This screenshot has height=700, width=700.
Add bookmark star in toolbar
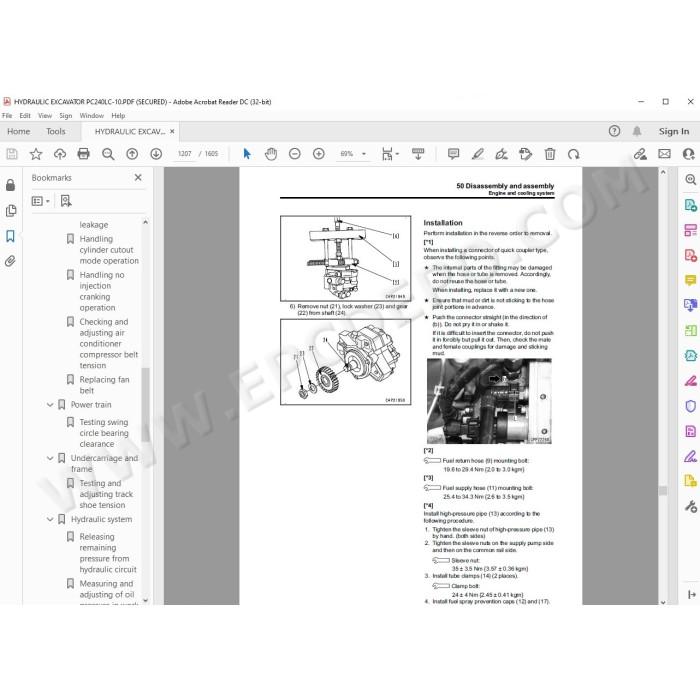36,154
